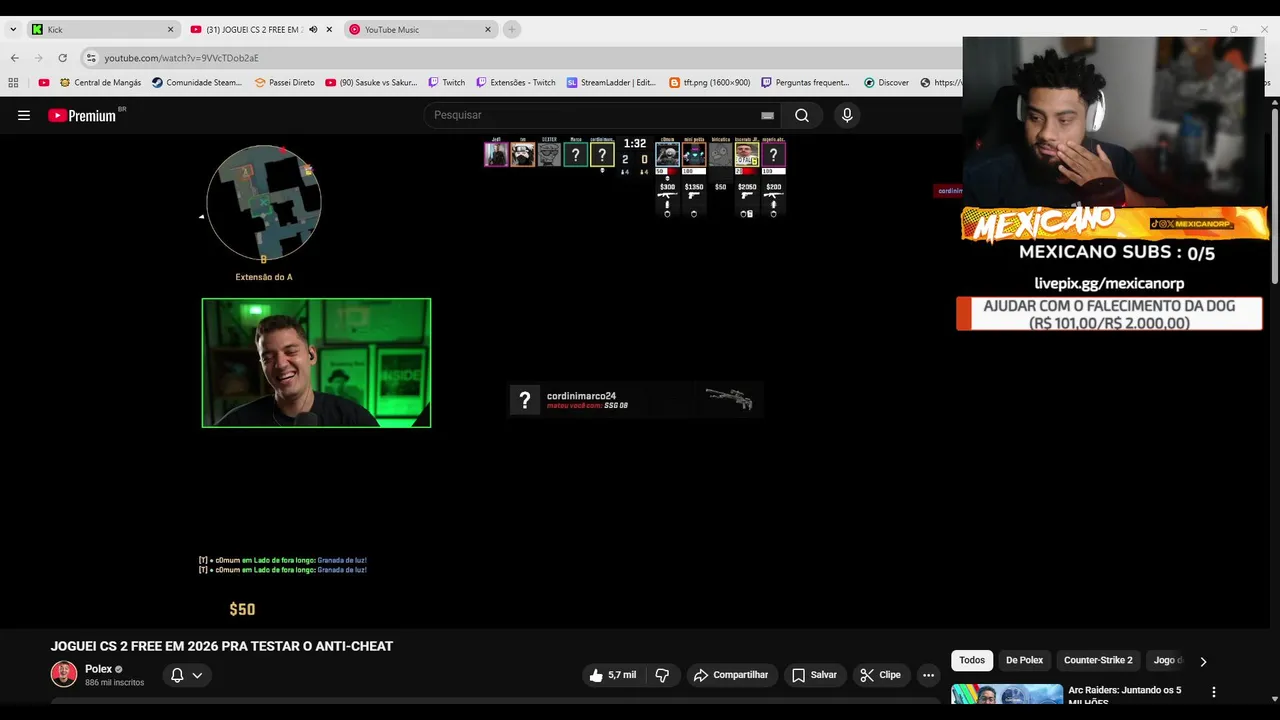This screenshot has height=720, width=1280.
Task: Open the Polex channel avatar
Action: (64, 674)
